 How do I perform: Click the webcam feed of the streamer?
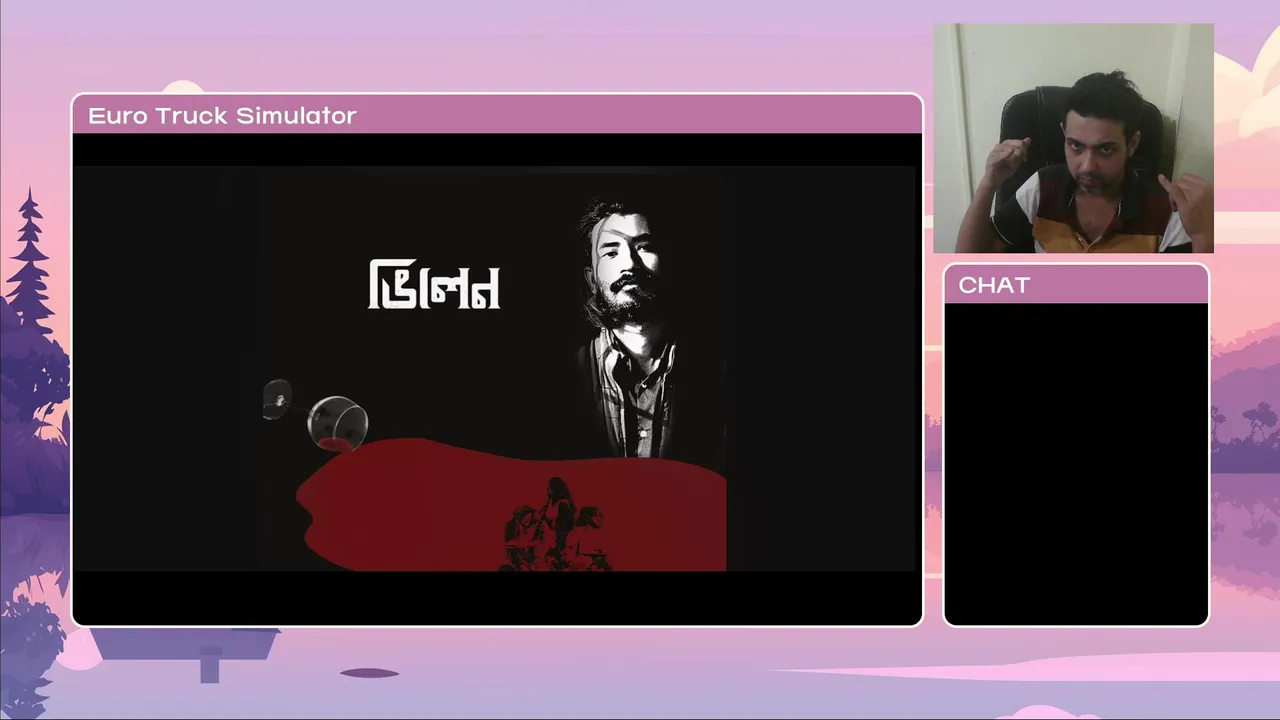pos(1073,138)
